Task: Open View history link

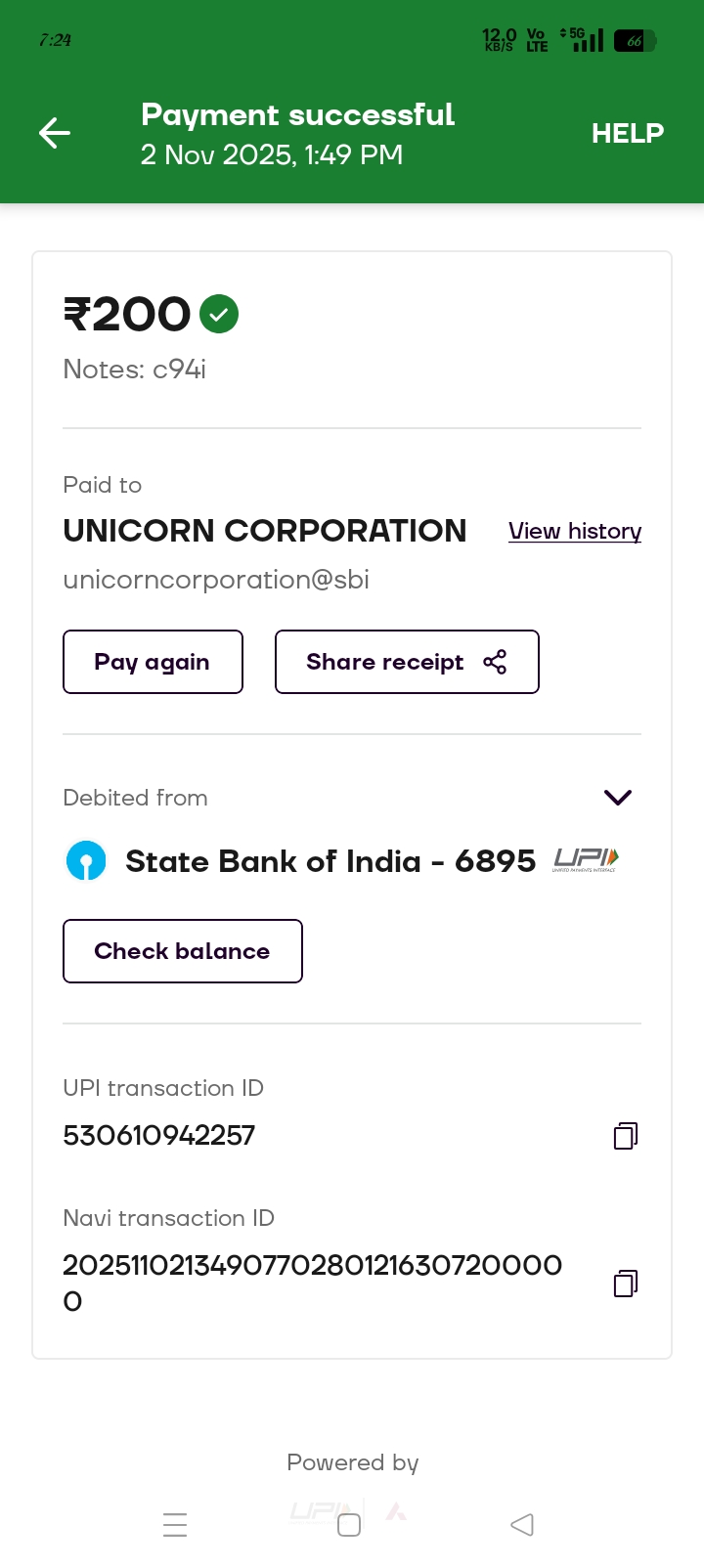Action: click(x=575, y=531)
